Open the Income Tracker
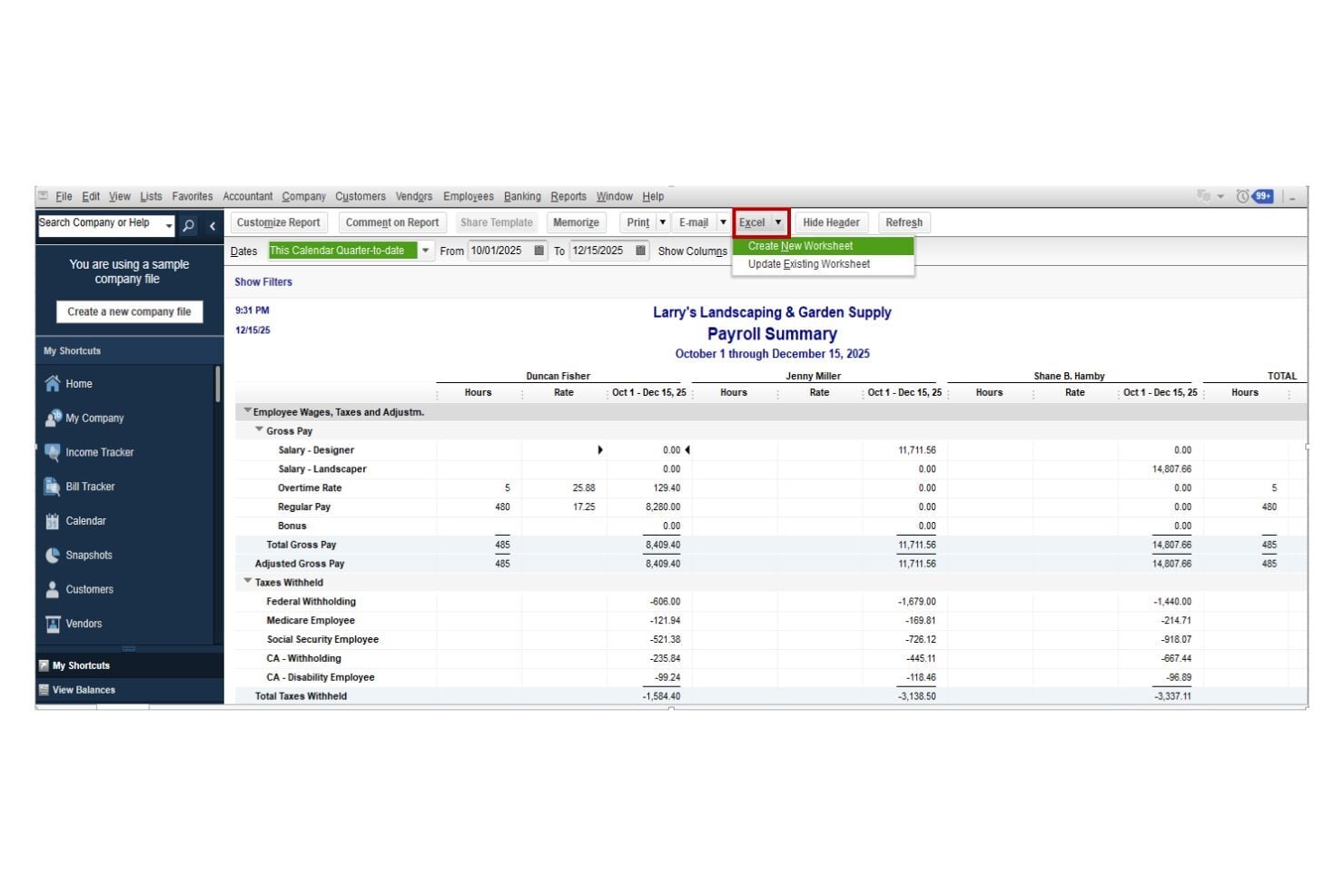The image size is (1344, 896). pos(100,451)
